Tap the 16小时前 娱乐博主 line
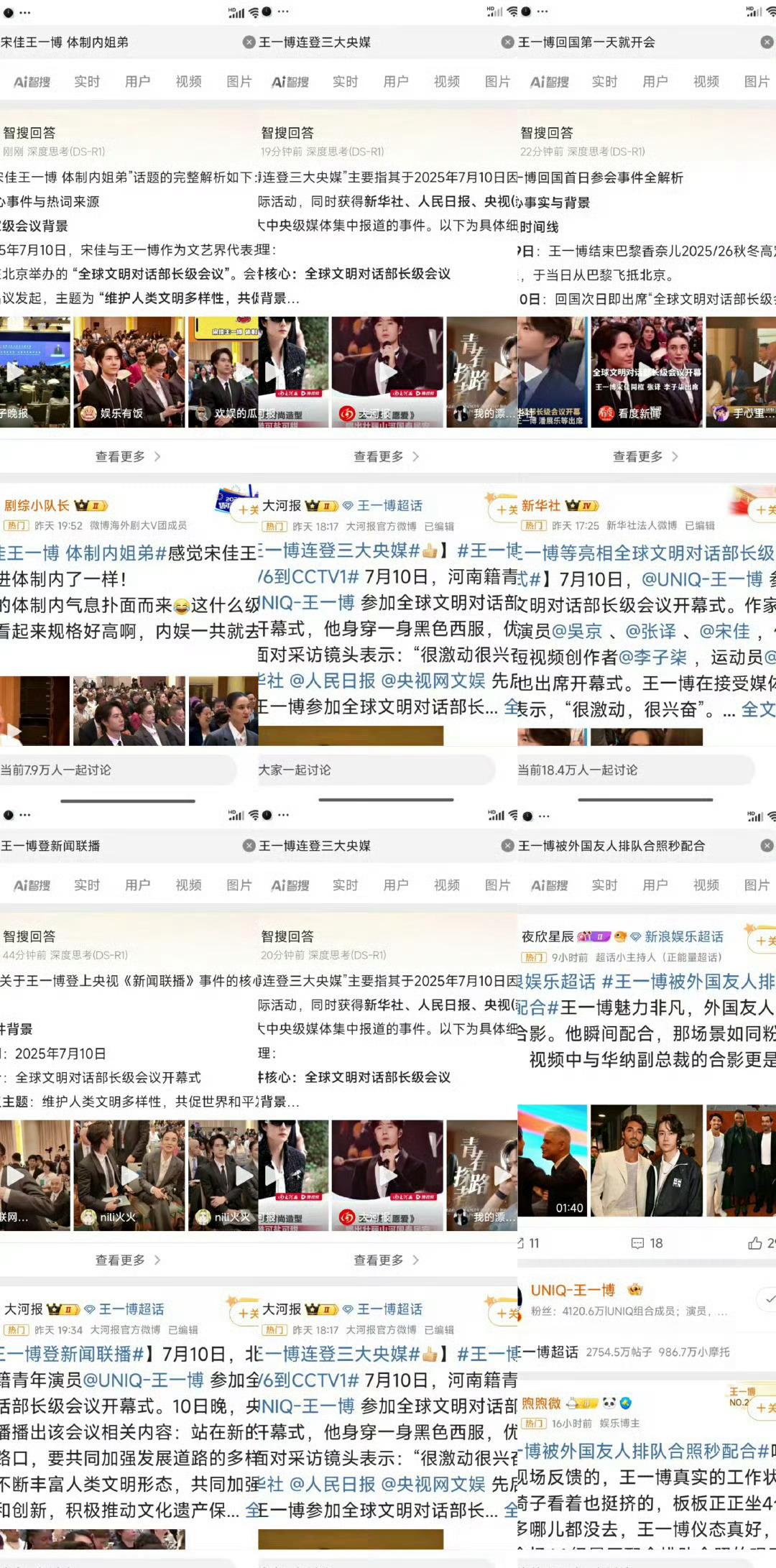 (x=595, y=1423)
